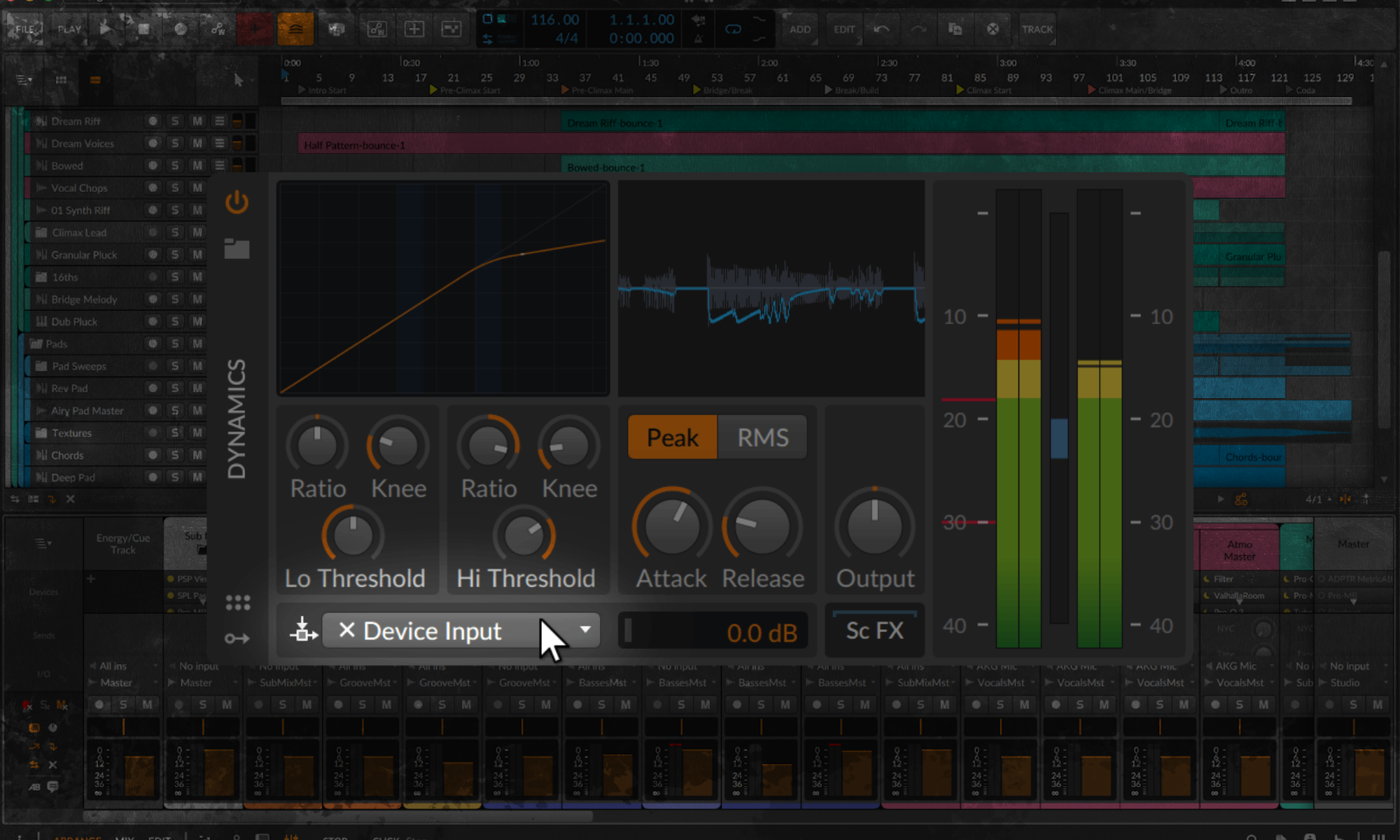The height and width of the screenshot is (840, 1400).
Task: Switch detection to RMS mode
Action: [x=762, y=437]
